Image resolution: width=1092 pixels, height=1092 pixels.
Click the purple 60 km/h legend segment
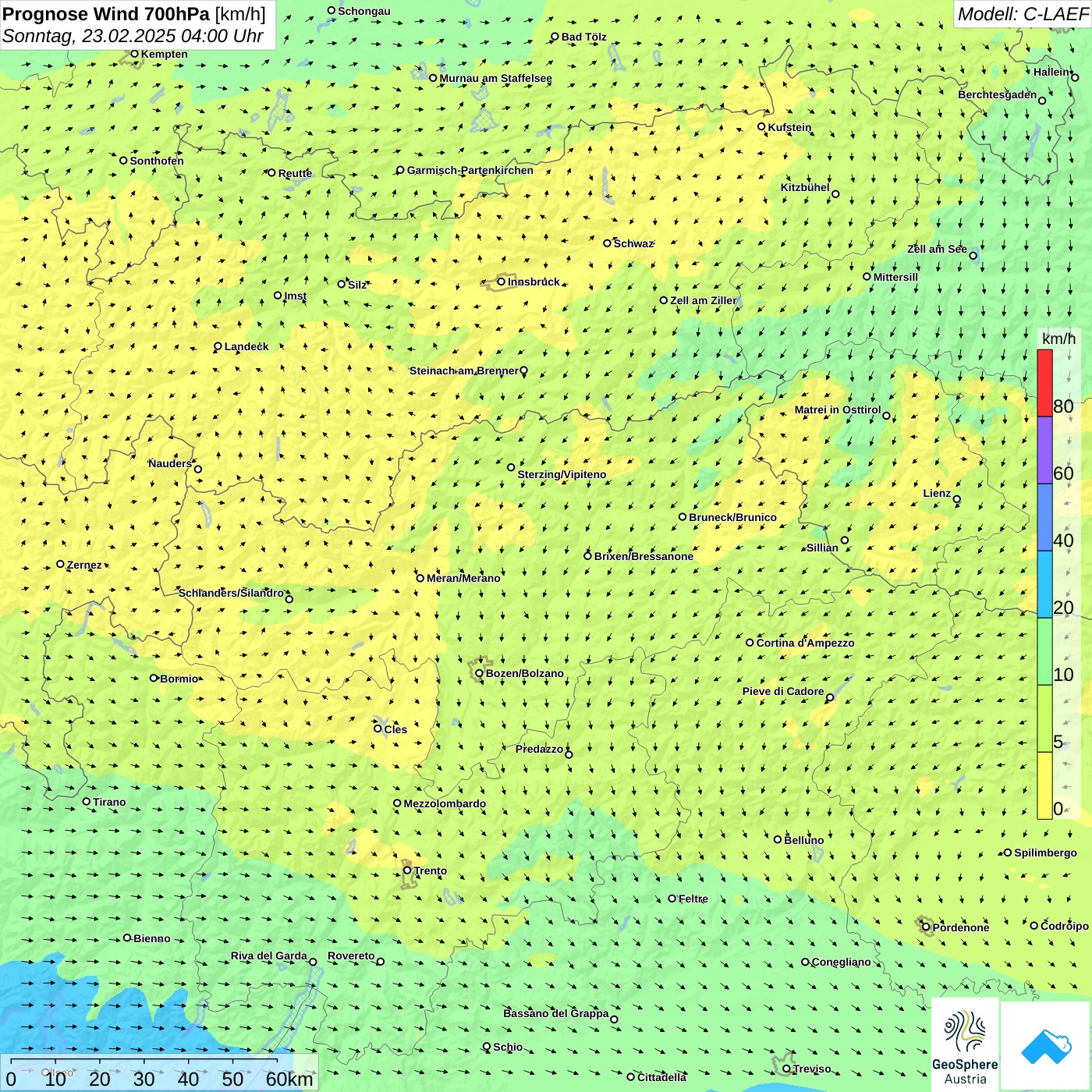point(1044,450)
